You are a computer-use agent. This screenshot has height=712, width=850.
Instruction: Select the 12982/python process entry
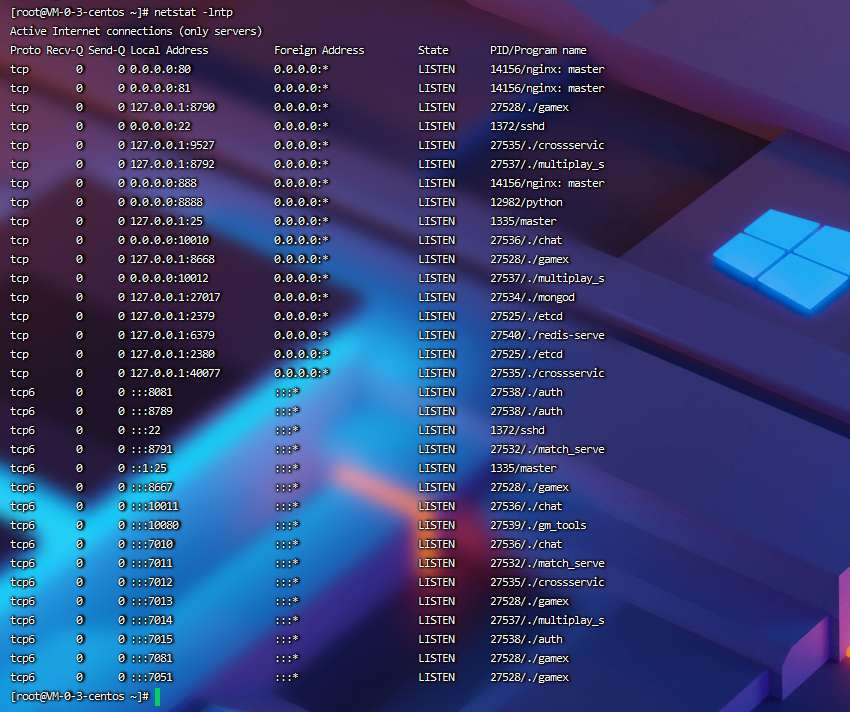(x=526, y=202)
